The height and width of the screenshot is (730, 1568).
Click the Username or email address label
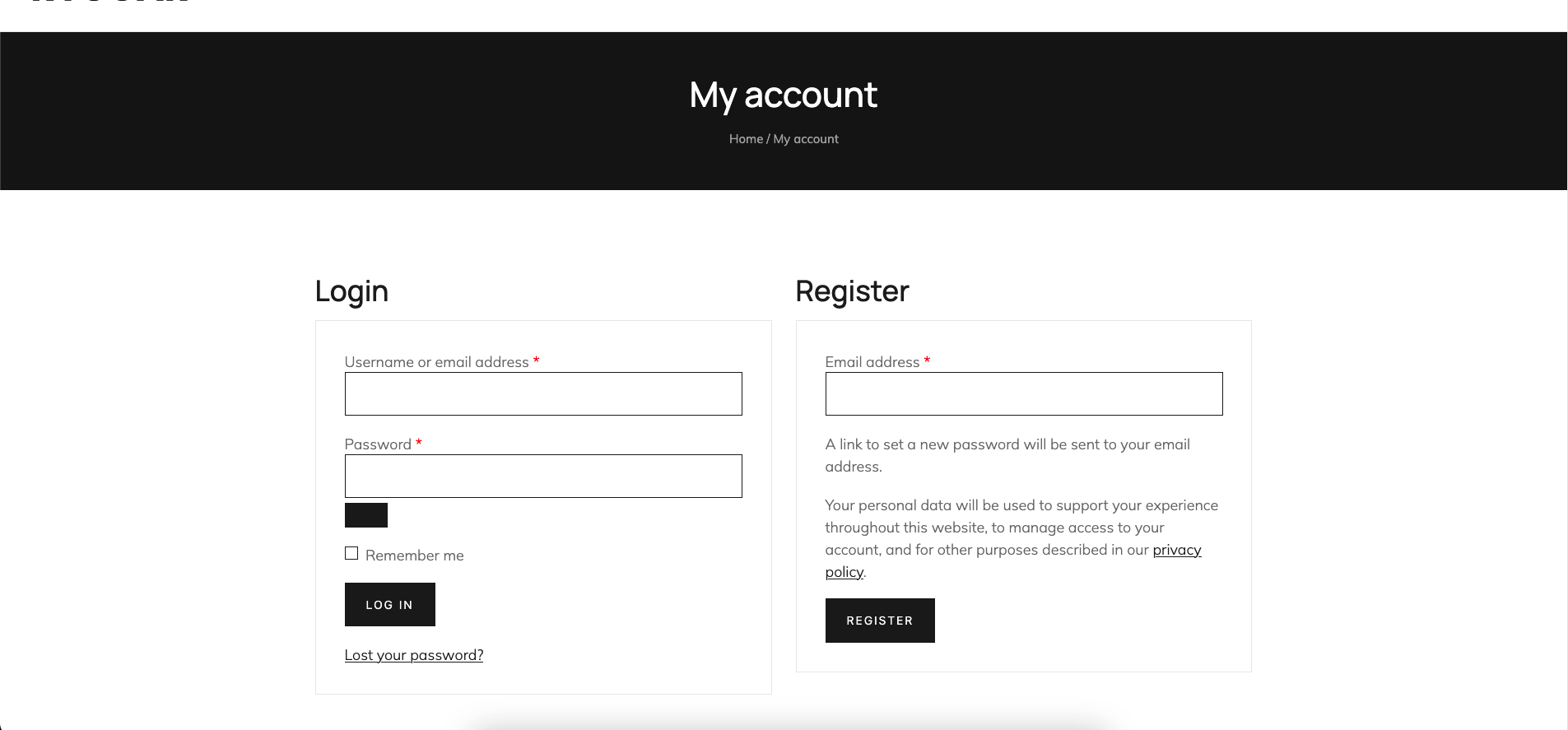click(x=436, y=362)
